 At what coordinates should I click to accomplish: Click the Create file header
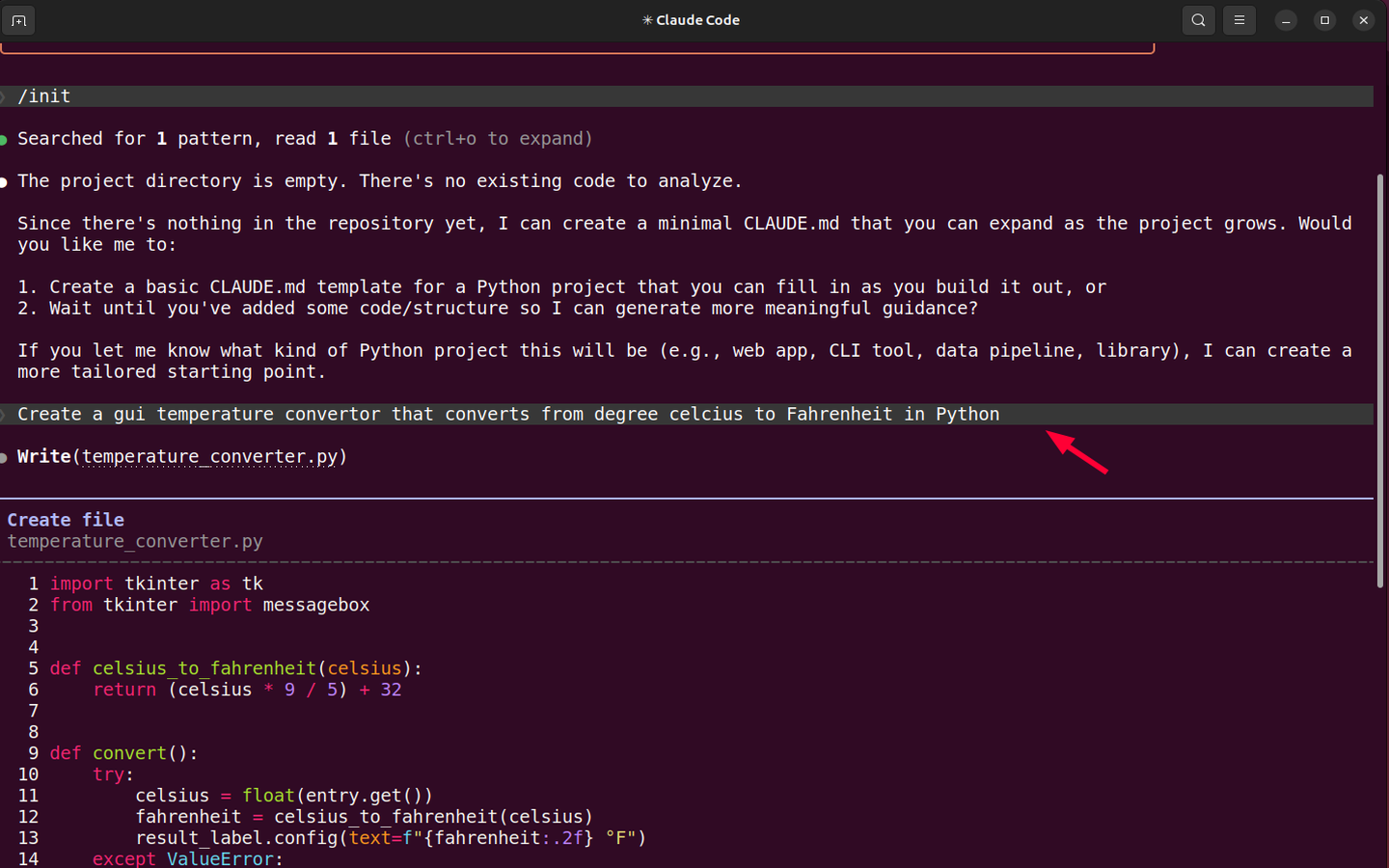[x=65, y=519]
